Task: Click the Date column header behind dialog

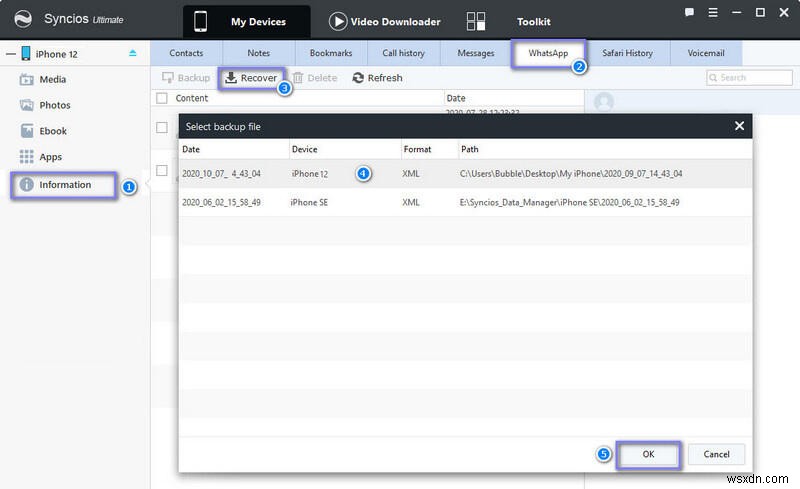Action: (456, 98)
